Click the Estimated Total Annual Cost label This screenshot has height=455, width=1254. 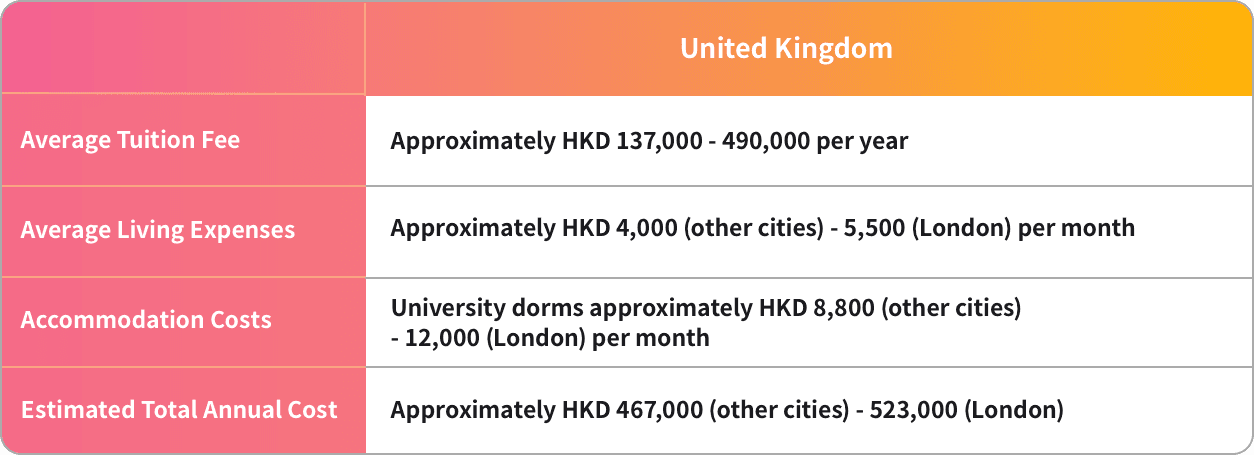point(179,410)
